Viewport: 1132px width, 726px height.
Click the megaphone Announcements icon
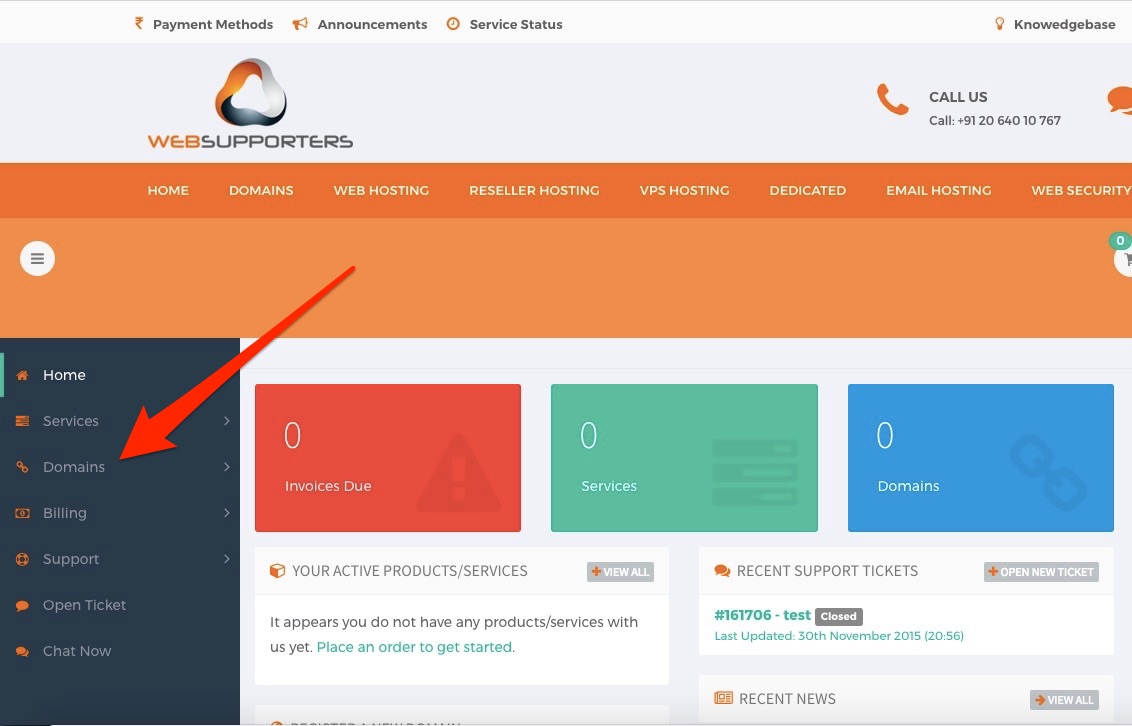click(x=300, y=24)
